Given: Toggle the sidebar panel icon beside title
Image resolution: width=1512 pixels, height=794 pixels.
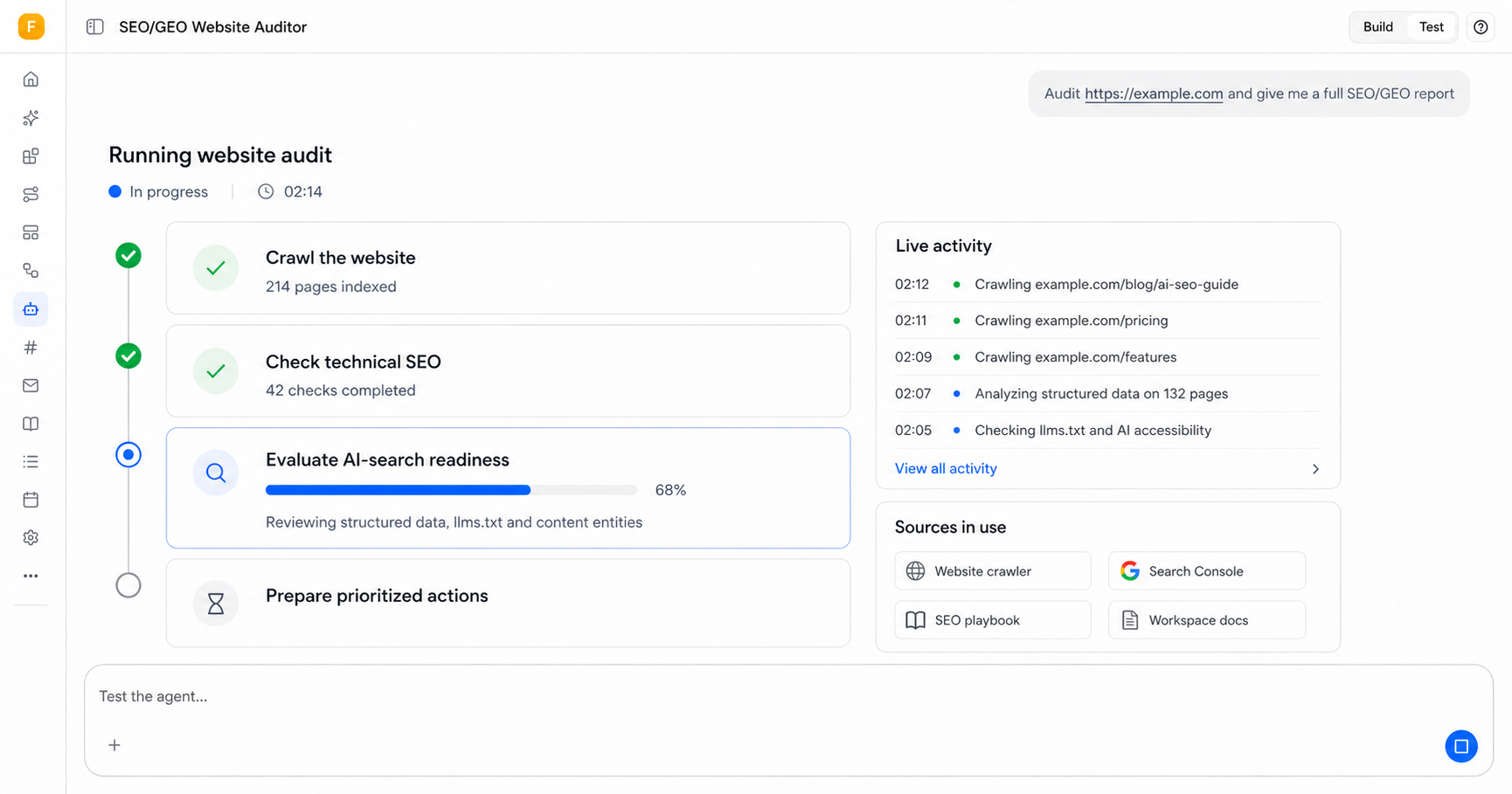Looking at the screenshot, I should click(95, 27).
